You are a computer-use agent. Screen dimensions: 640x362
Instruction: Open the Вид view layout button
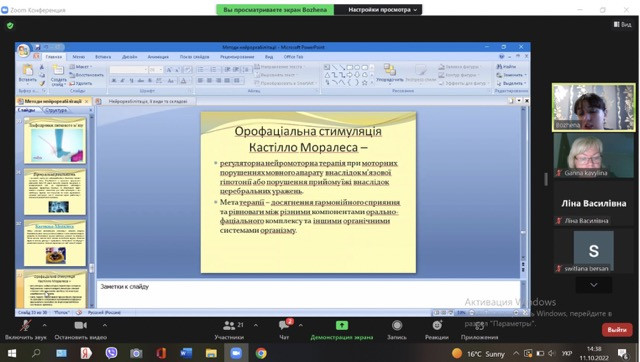click(x=622, y=24)
